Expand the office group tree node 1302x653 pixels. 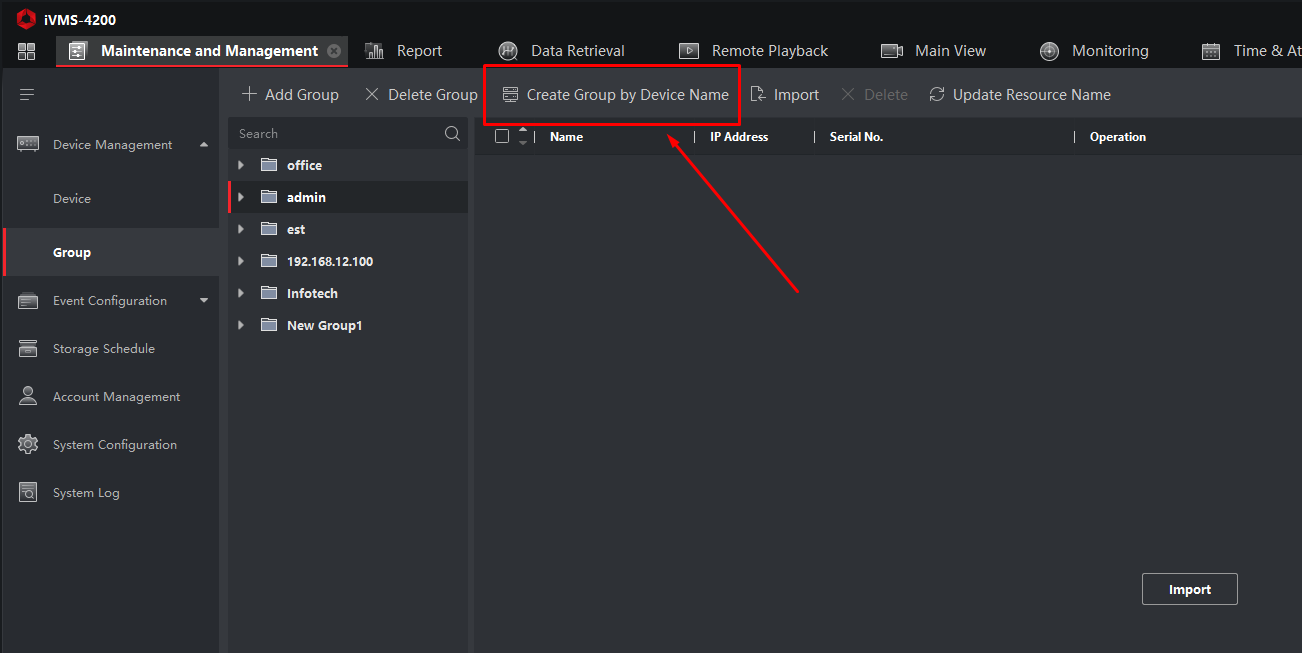click(241, 165)
